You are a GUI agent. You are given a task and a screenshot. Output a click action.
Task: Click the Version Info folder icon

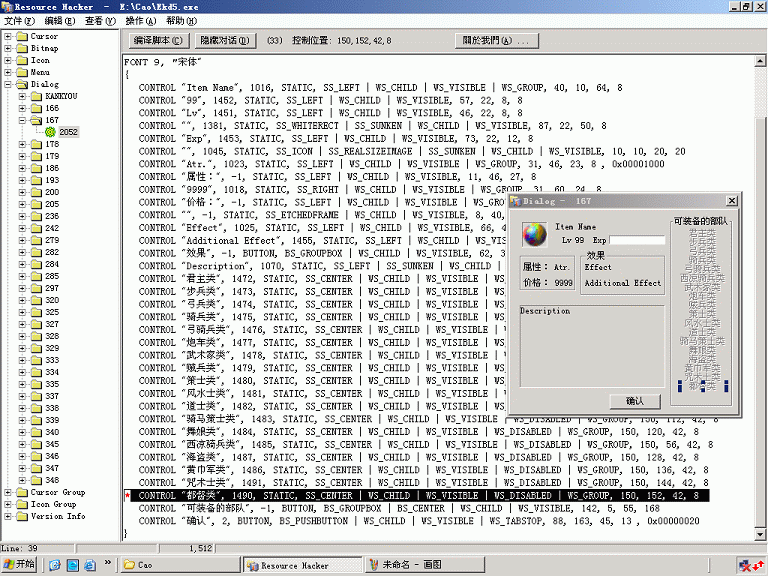[x=20, y=516]
